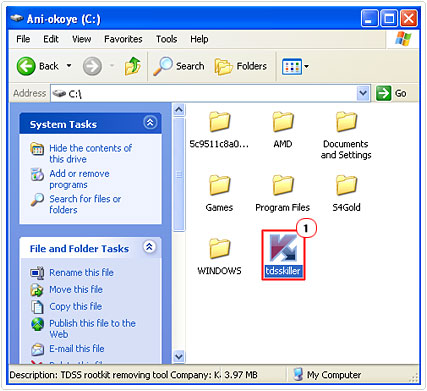Open the Search pane from toolbar
427x391 pixels.
(x=179, y=66)
